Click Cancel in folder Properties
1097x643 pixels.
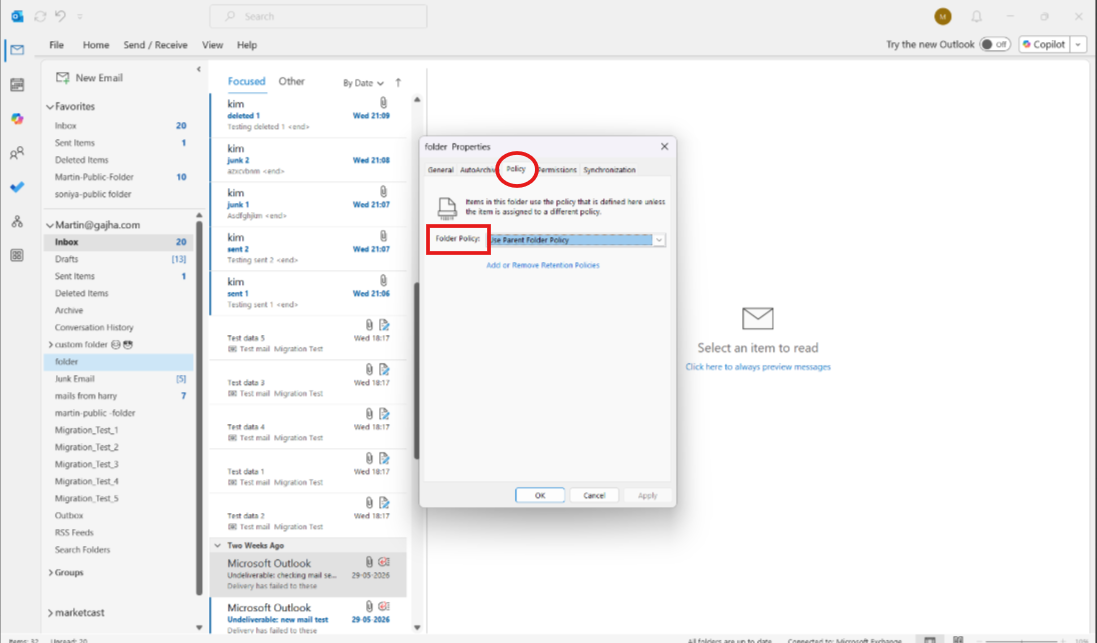[594, 495]
